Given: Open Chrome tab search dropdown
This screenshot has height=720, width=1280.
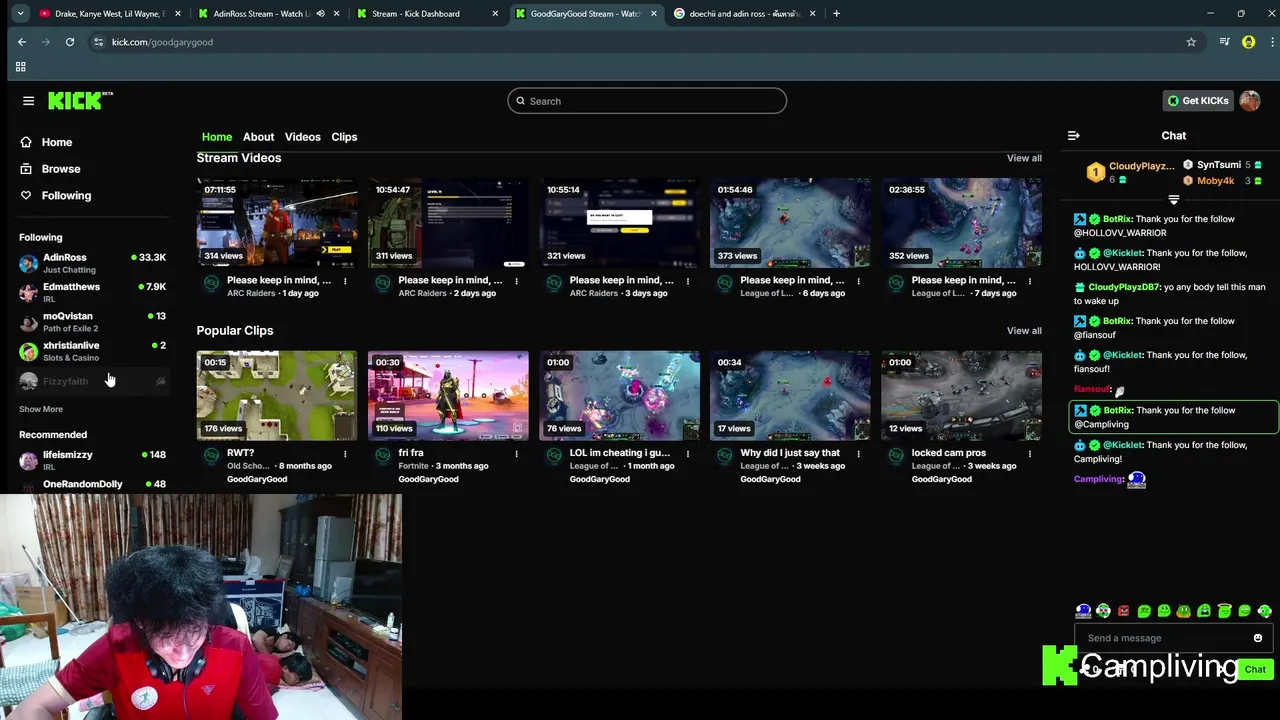Looking at the screenshot, I should [20, 14].
